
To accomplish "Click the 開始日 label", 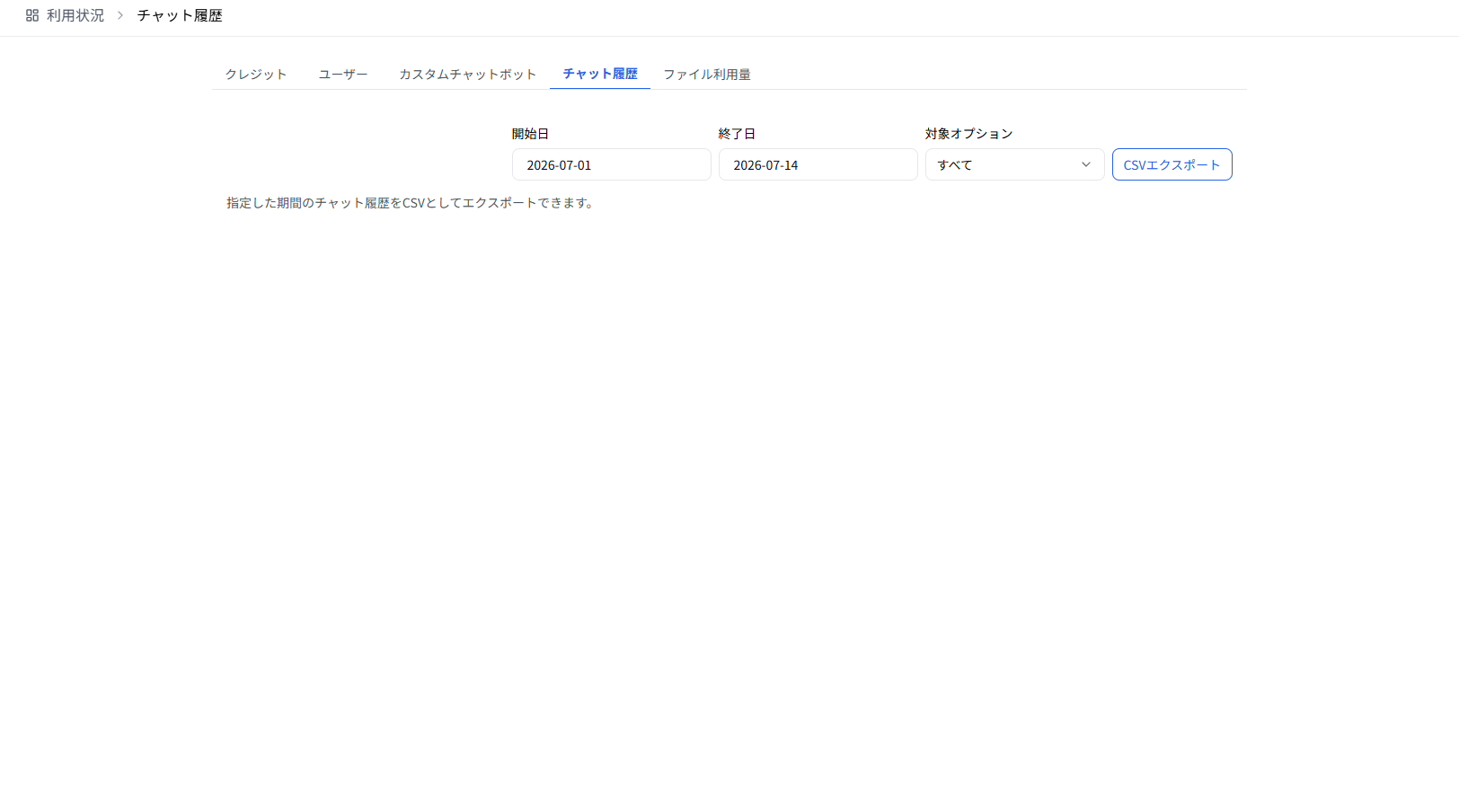I will pos(530,133).
